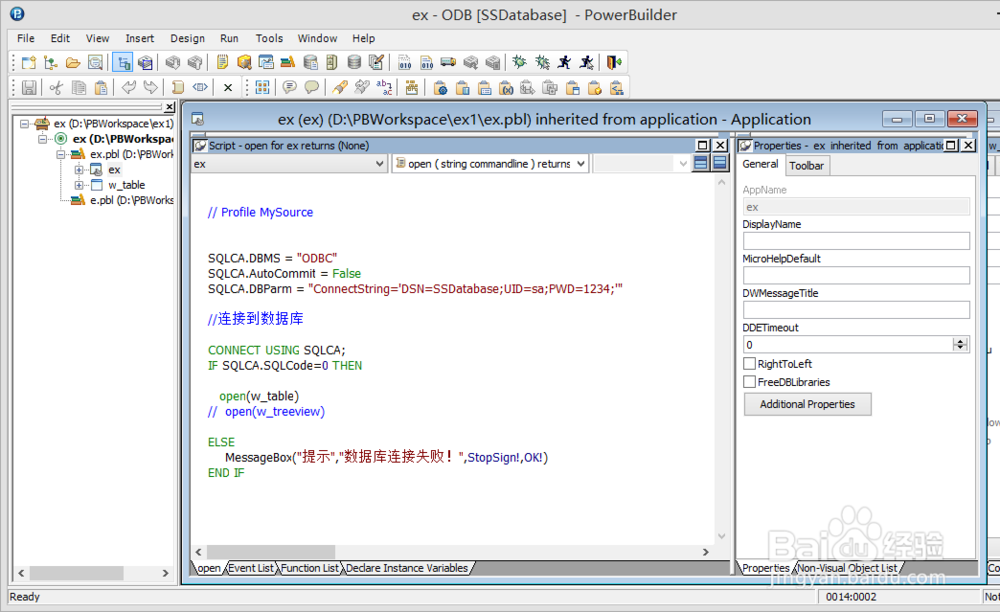Open the To-Do List notepad icon
Image resolution: width=1000 pixels, height=612 pixels.
coord(222,62)
